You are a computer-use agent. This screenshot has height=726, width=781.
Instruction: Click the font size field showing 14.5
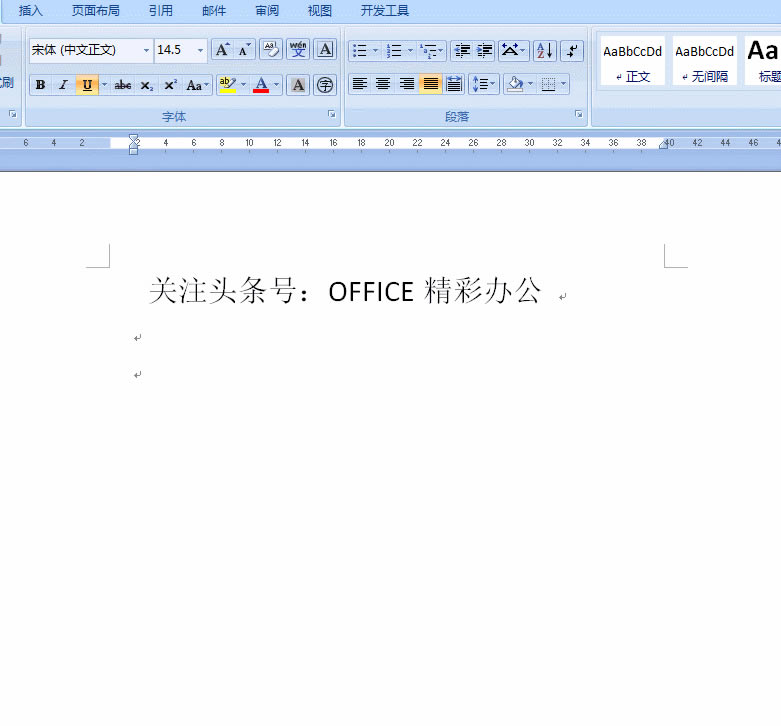tap(175, 50)
